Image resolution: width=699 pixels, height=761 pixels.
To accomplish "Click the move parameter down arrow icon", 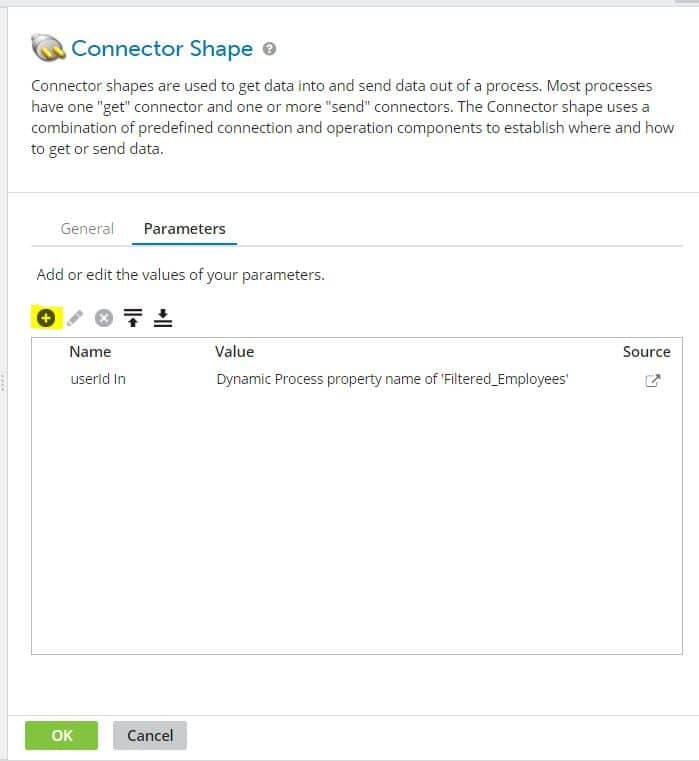I will (163, 318).
